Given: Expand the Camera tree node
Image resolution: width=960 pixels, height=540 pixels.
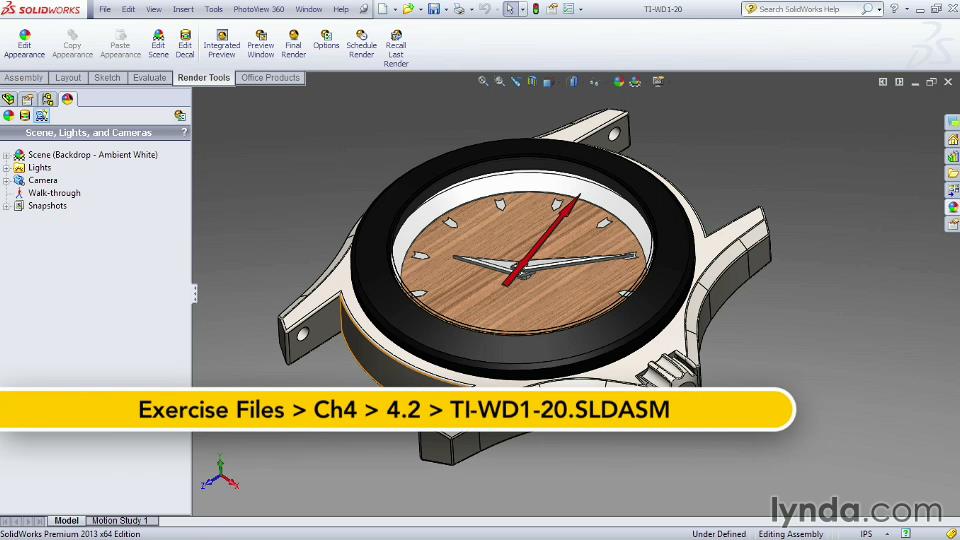Looking at the screenshot, I should pyautogui.click(x=6, y=181).
